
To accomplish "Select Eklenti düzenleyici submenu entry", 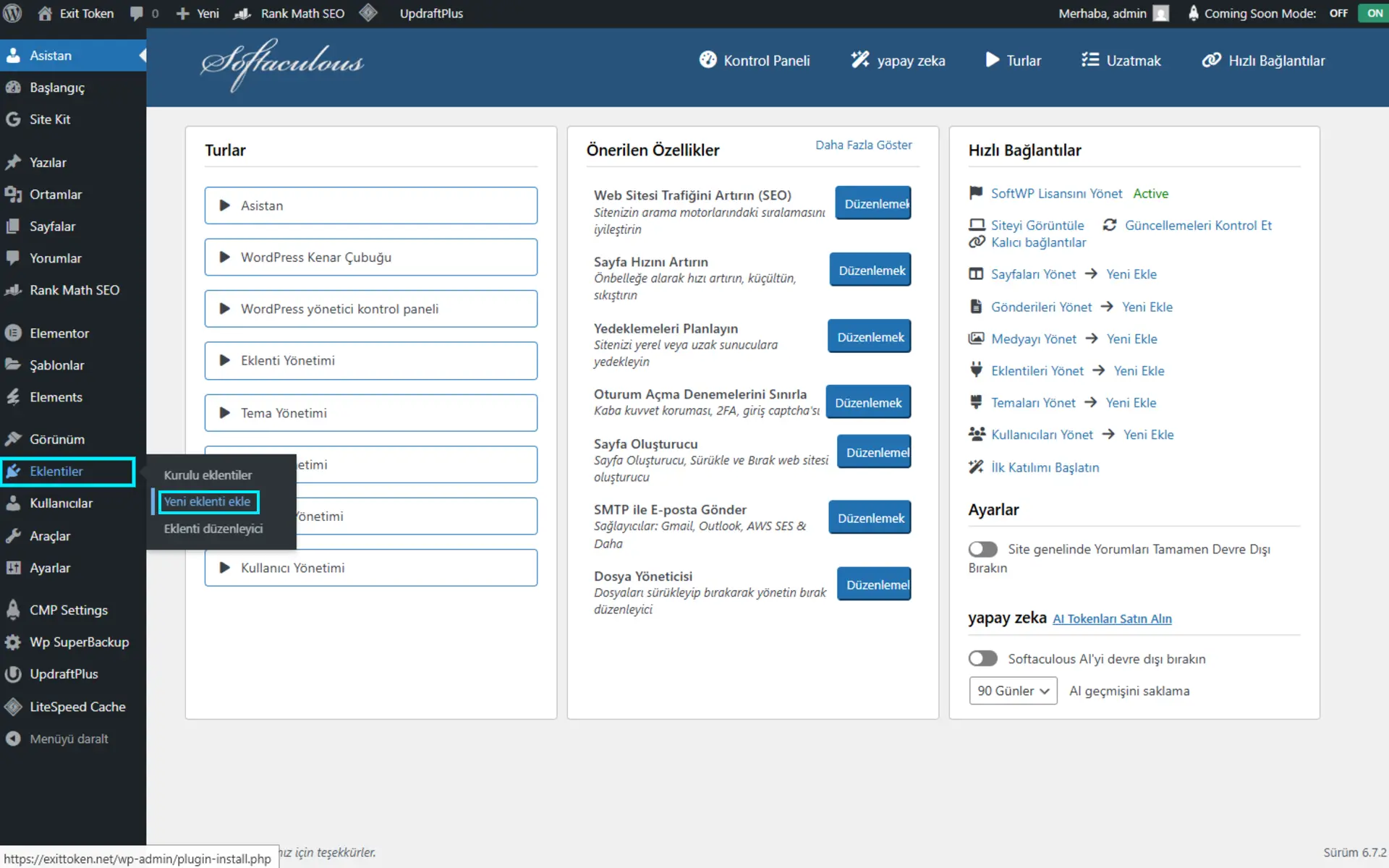I will coord(213,529).
